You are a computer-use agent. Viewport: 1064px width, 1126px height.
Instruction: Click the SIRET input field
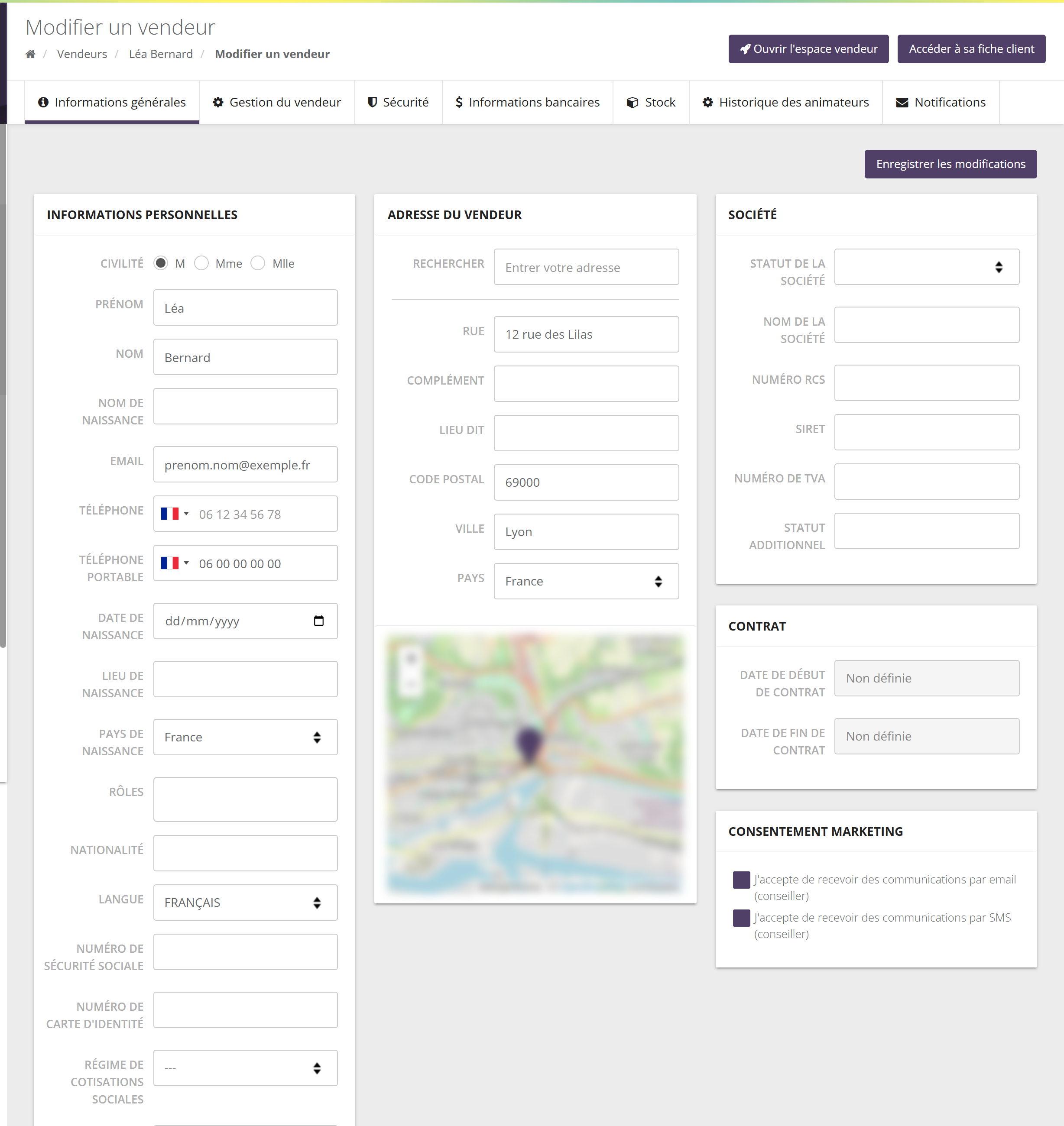click(926, 432)
